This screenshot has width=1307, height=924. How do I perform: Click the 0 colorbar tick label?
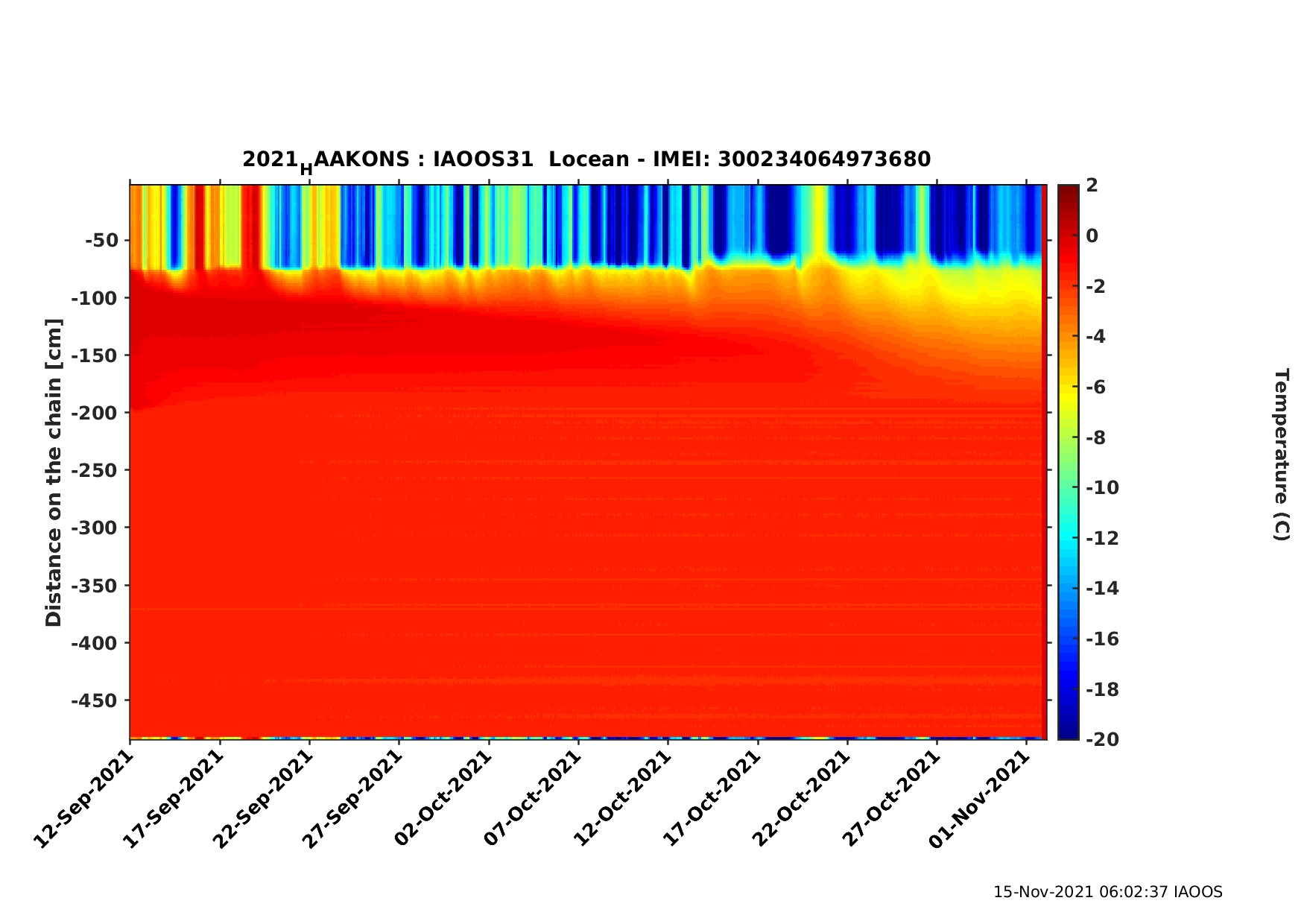tap(1092, 236)
